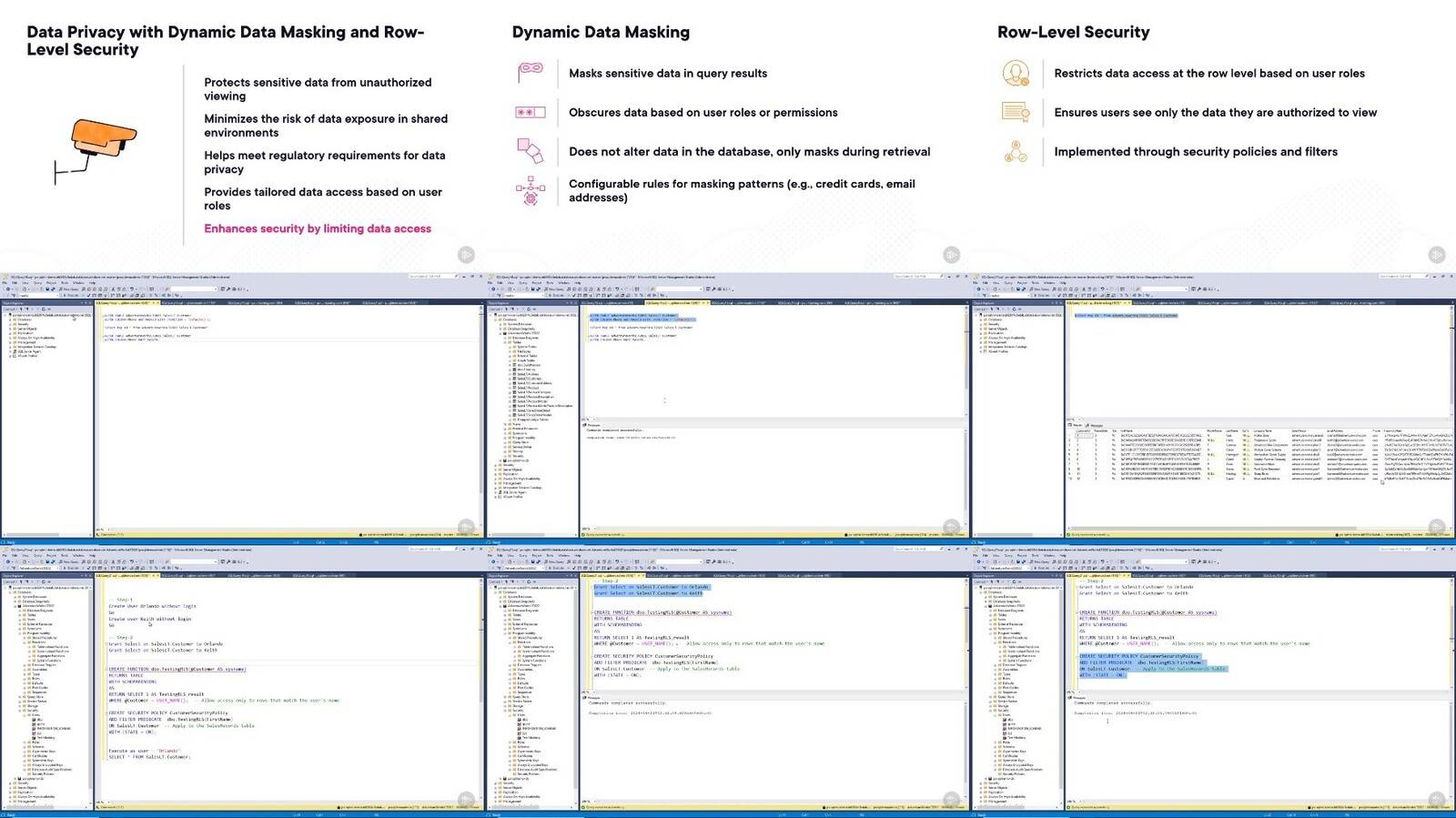Click 'Implemented through security policies and filters'
This screenshot has height=818, width=1456.
click(1196, 152)
